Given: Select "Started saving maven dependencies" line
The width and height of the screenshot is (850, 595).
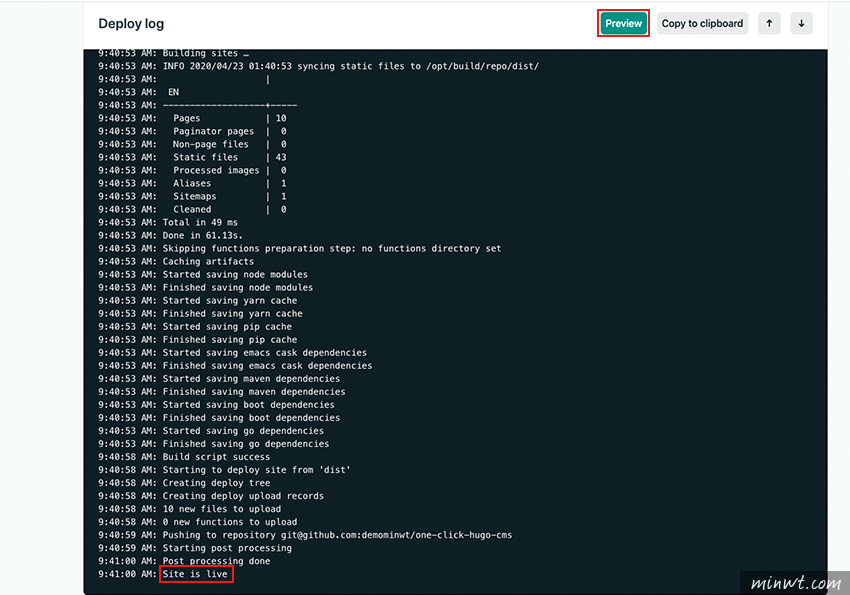Looking at the screenshot, I should (219, 379).
